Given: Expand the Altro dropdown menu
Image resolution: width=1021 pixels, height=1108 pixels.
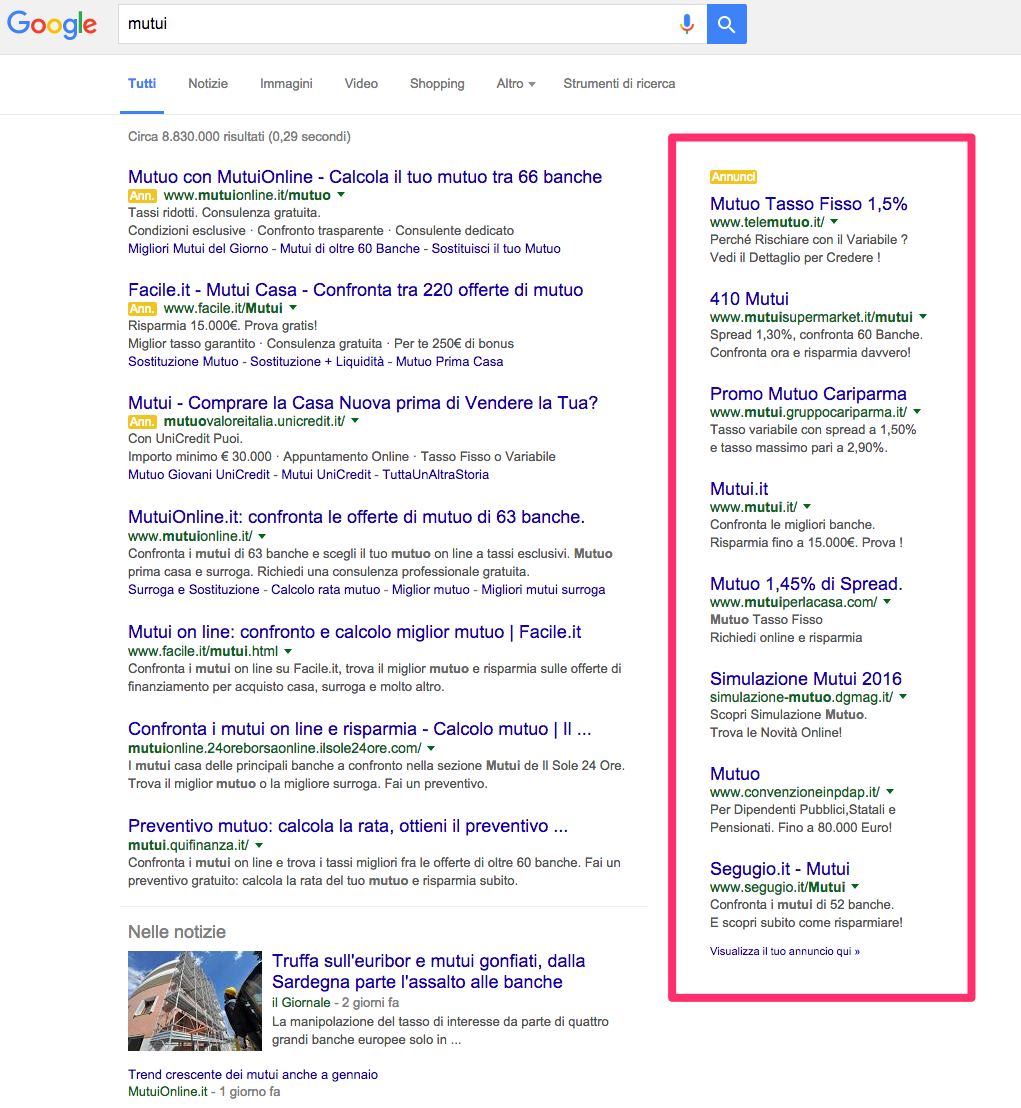Looking at the screenshot, I should point(516,83).
